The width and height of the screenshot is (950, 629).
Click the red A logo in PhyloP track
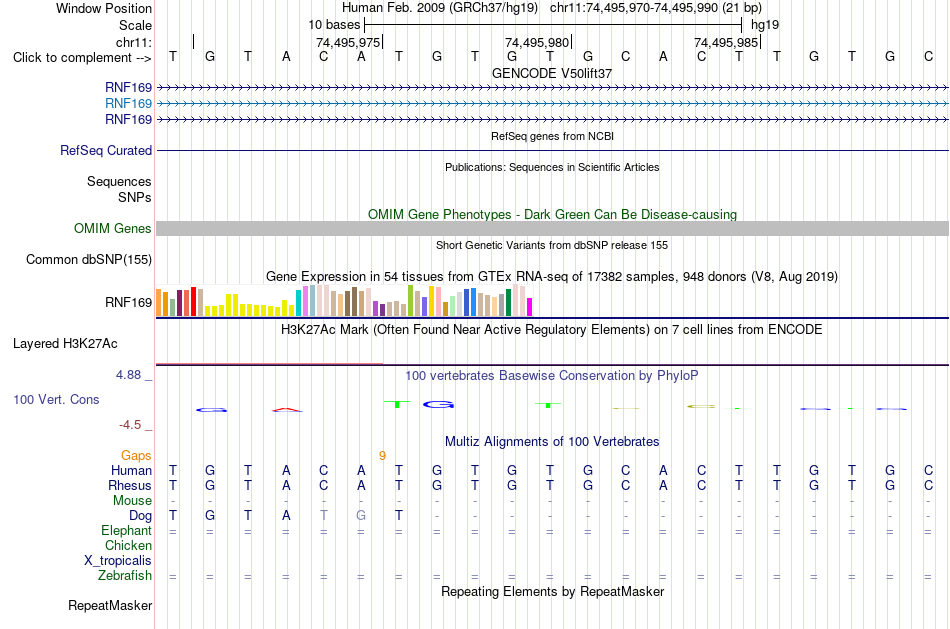pos(287,410)
